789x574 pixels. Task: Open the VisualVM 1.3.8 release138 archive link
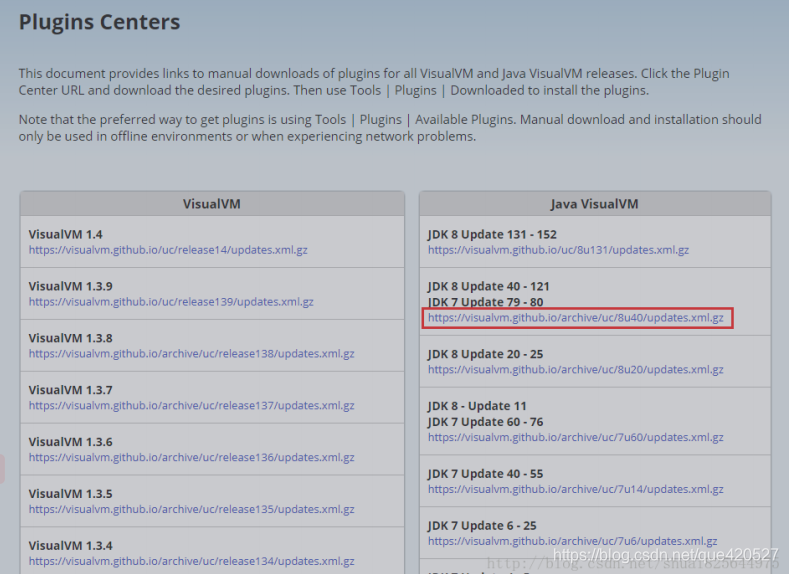coord(192,354)
